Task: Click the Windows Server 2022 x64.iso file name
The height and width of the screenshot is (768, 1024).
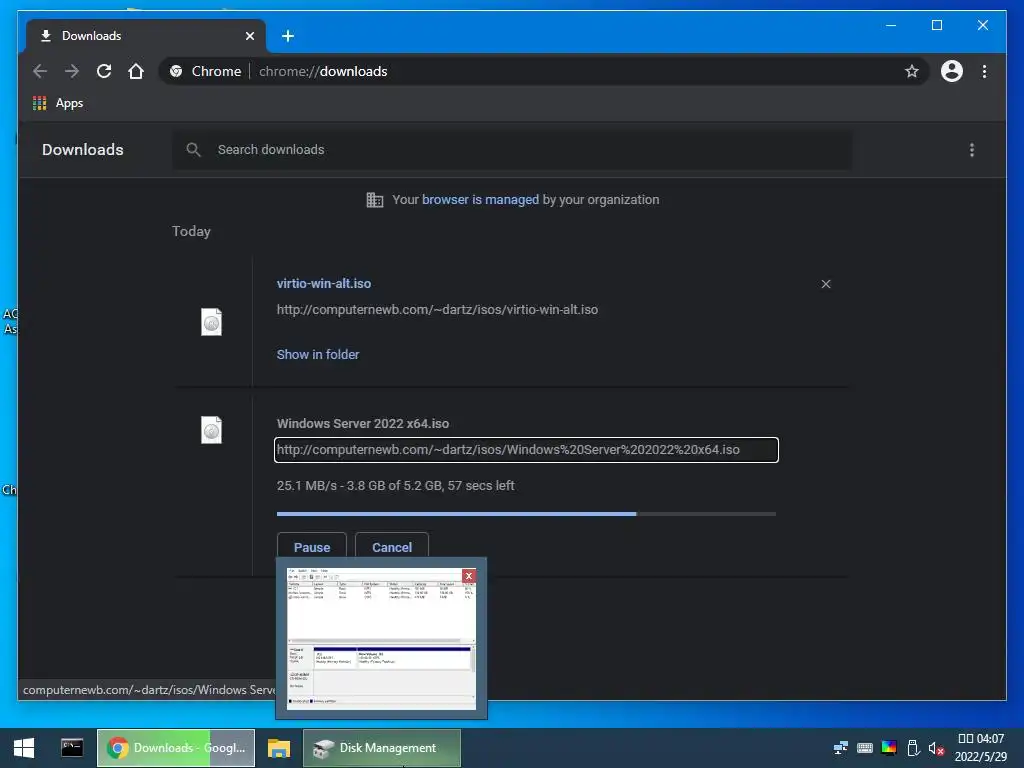Action: 363,423
